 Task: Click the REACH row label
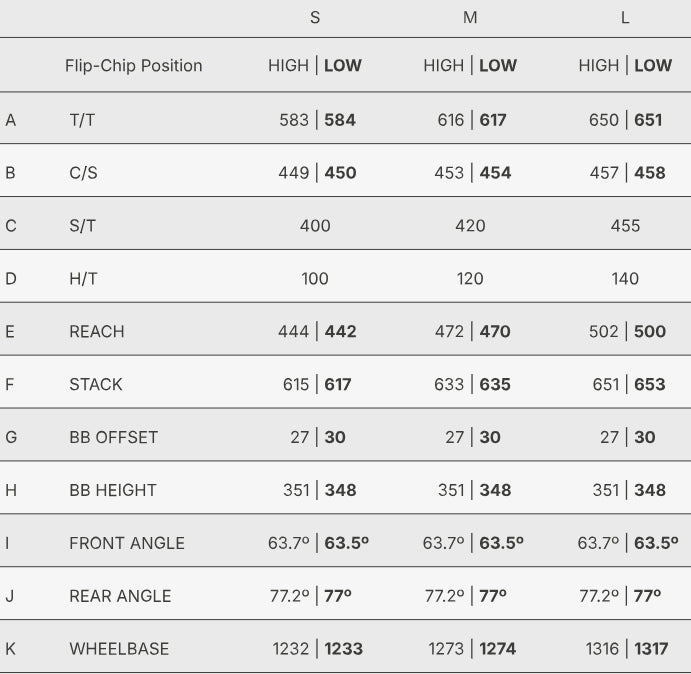pos(96,332)
